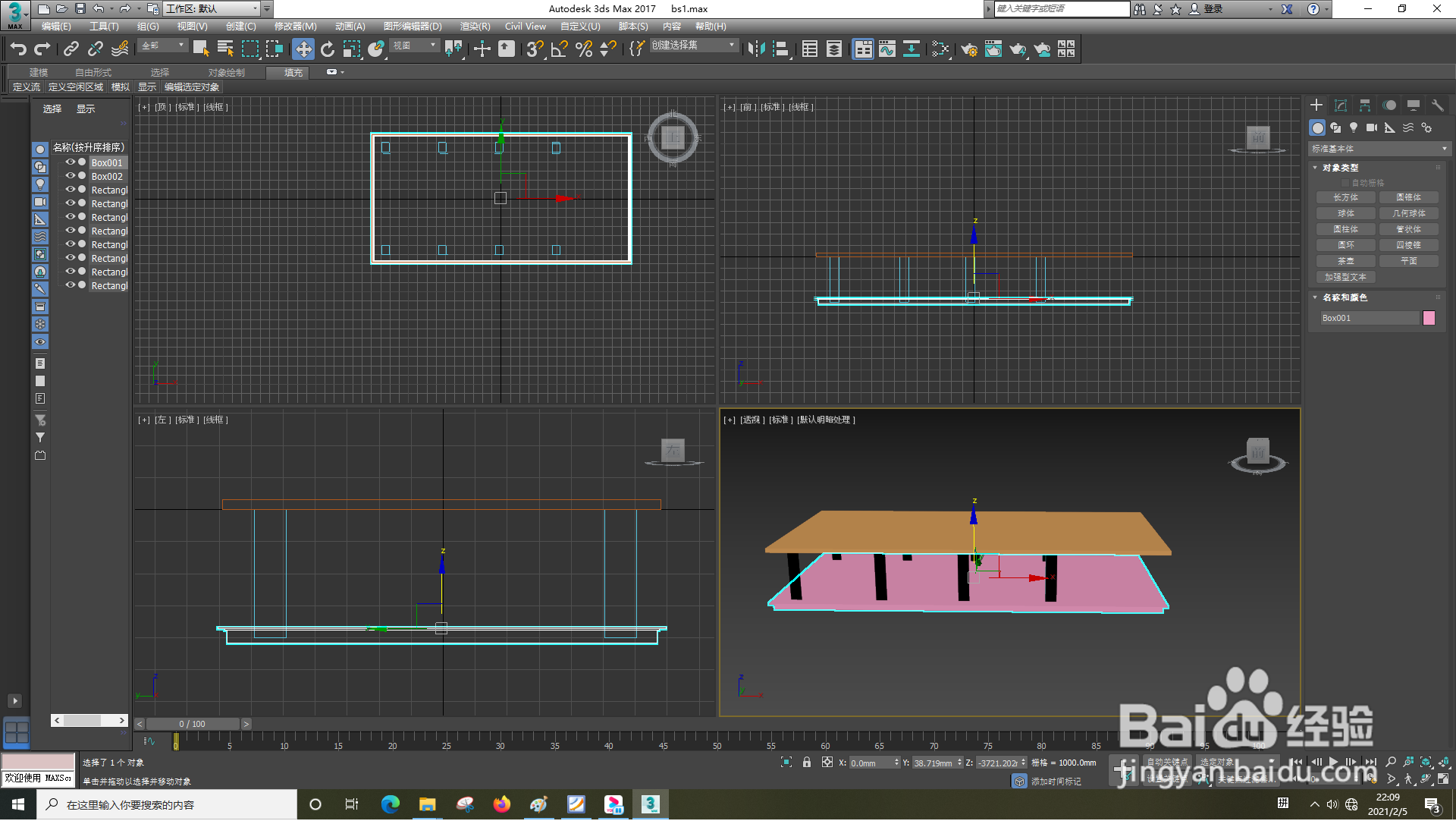Hide Box001 using its eye icon
This screenshot has width=1456, height=821.
pos(70,162)
